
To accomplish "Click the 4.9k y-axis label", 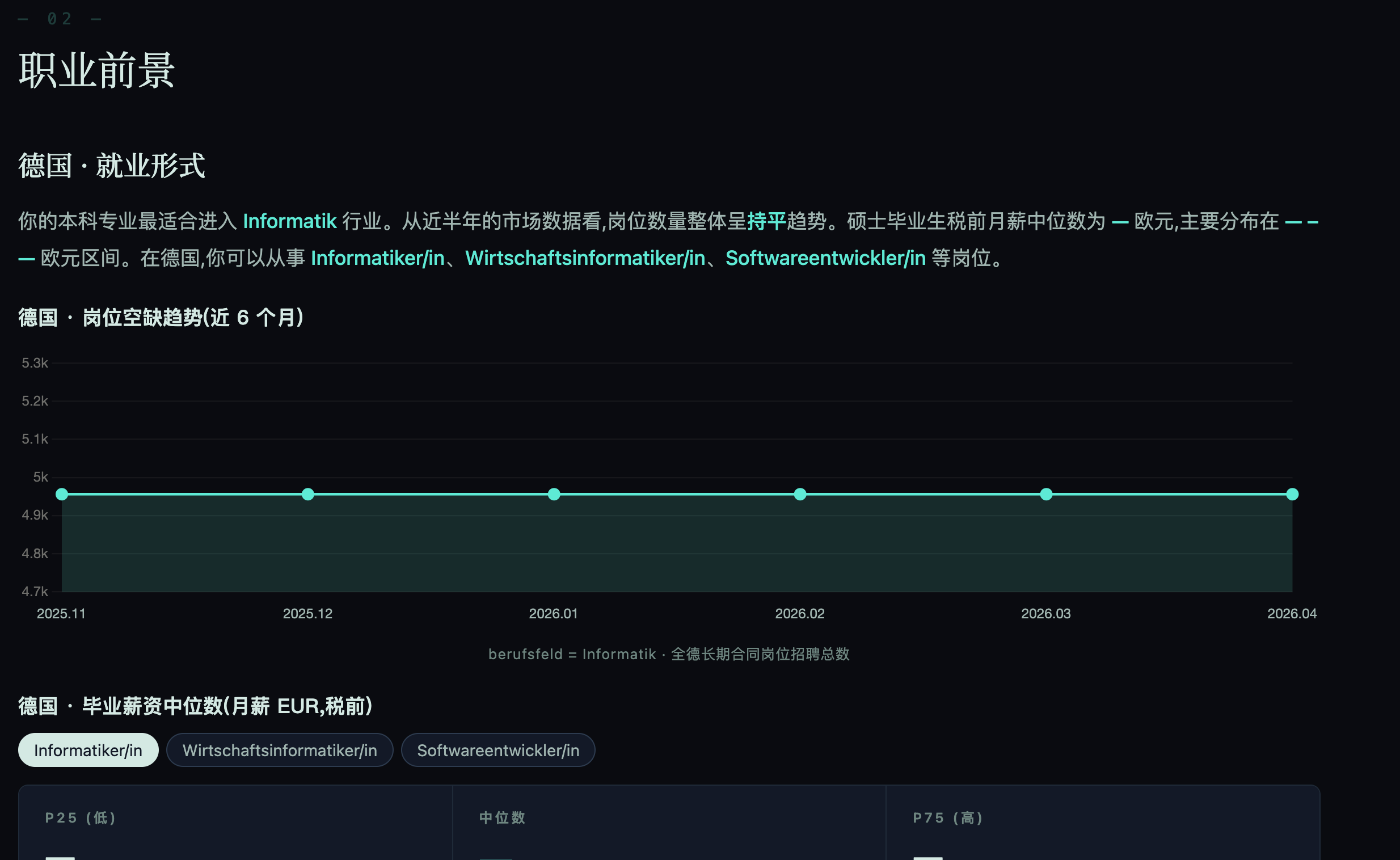I will click(35, 515).
